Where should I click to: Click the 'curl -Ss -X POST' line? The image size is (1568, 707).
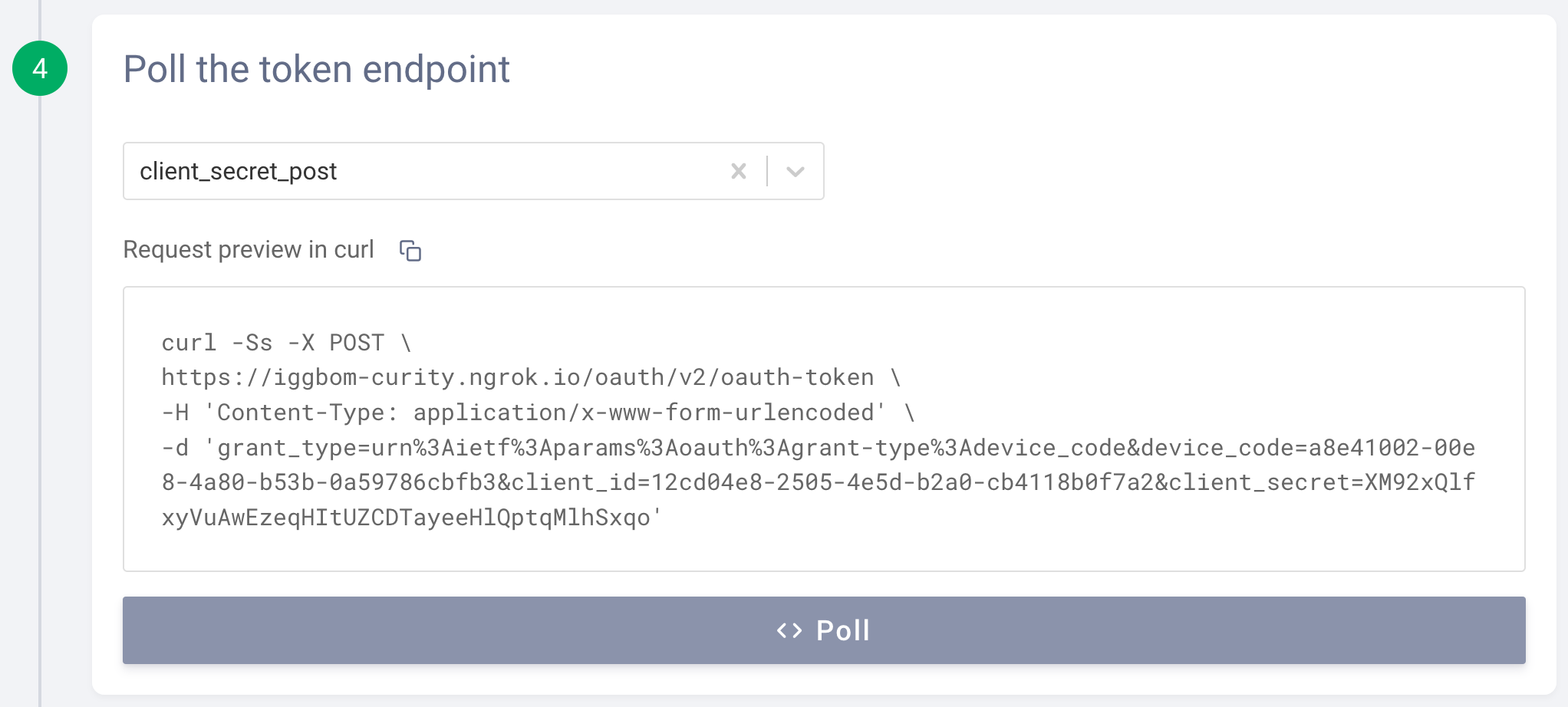(x=285, y=343)
